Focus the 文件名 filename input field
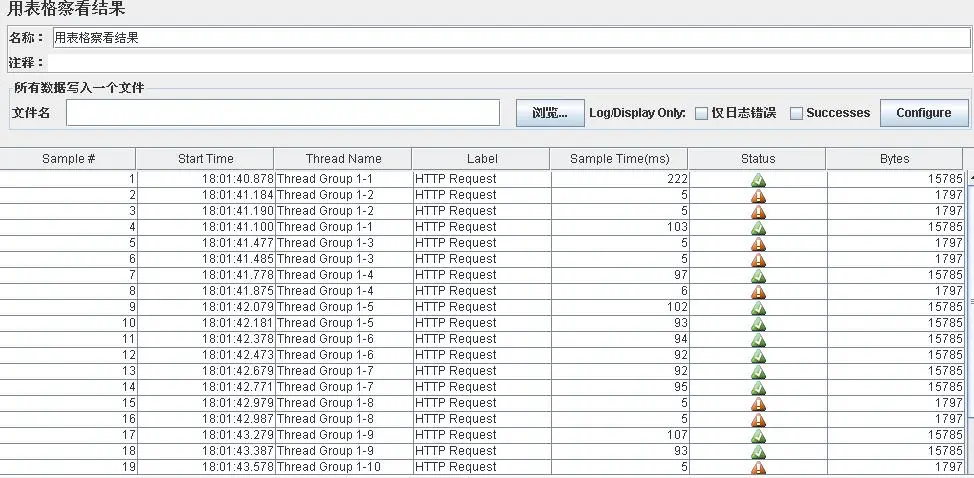This screenshot has height=478, width=974. 283,113
